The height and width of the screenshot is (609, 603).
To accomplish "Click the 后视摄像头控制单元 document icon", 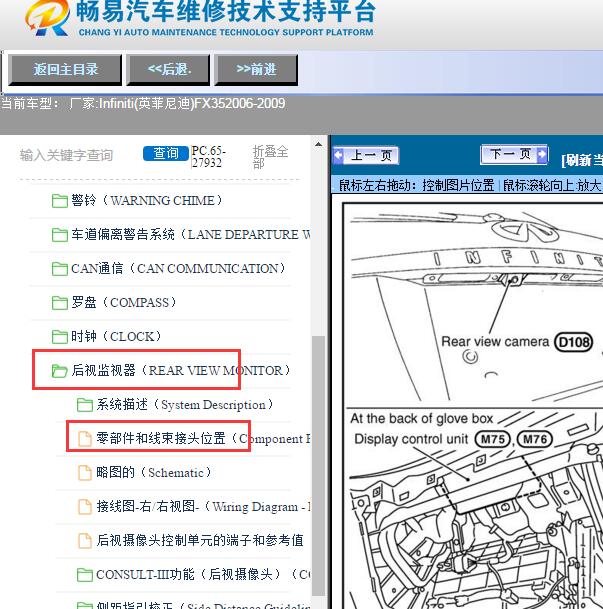I will [x=85, y=541].
